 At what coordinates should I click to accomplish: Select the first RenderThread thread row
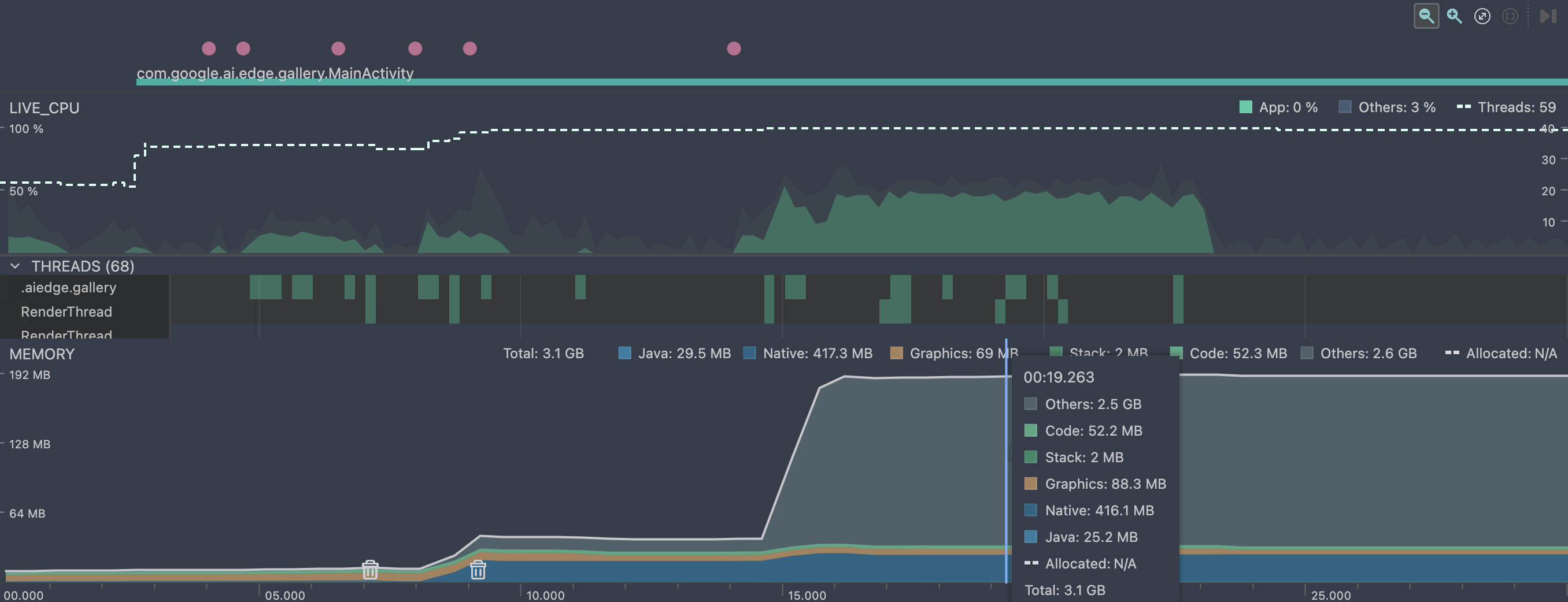point(66,311)
